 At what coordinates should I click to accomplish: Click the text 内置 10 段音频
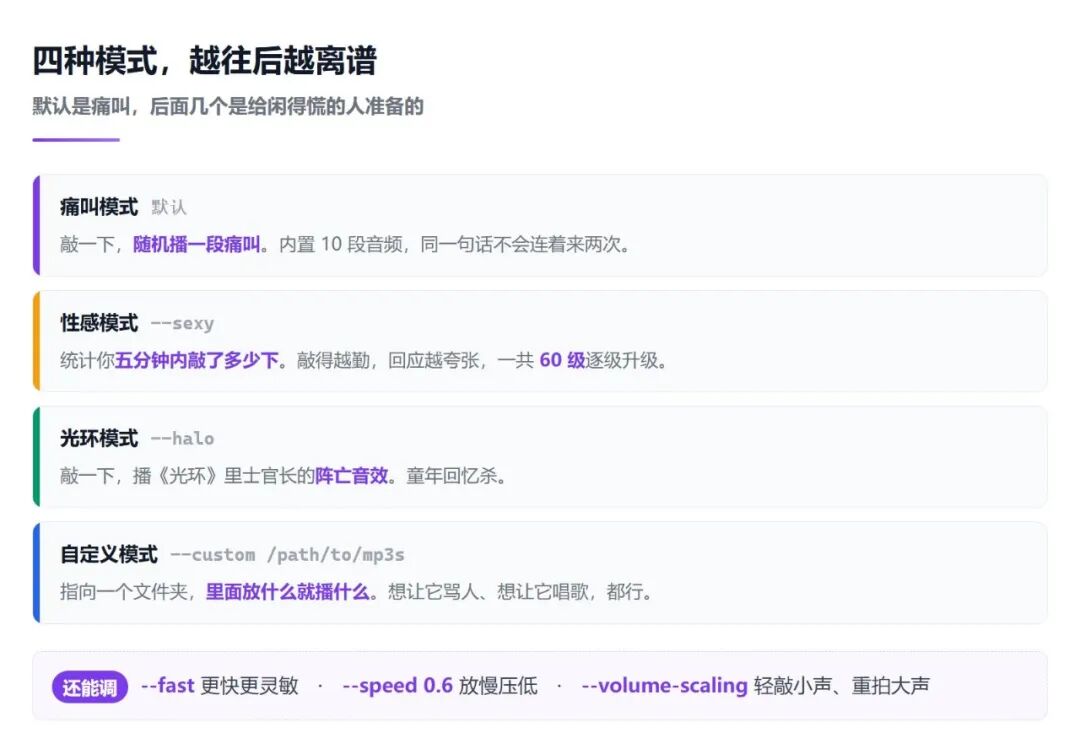[340, 245]
